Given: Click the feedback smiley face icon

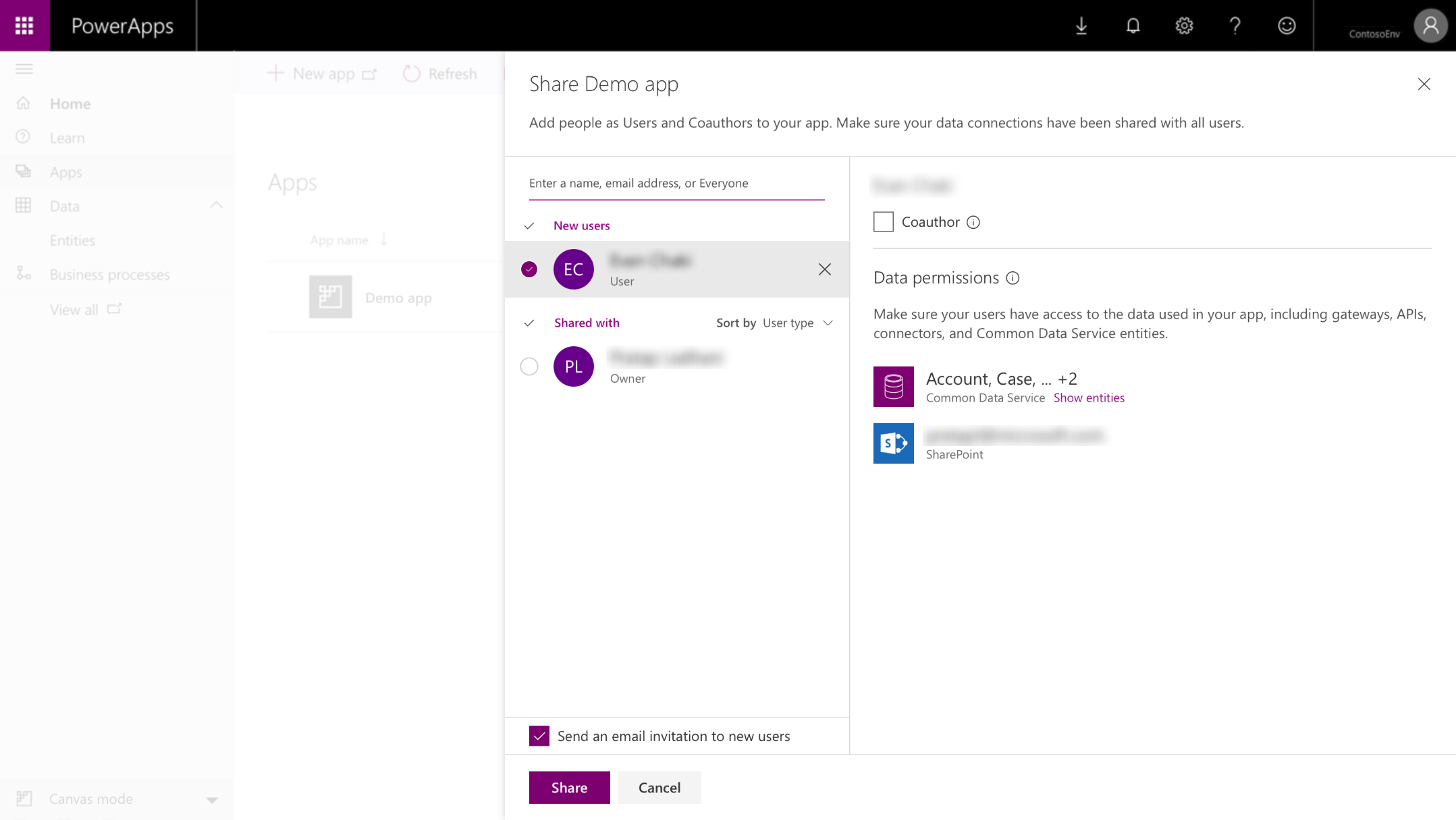Looking at the screenshot, I should click(x=1287, y=25).
